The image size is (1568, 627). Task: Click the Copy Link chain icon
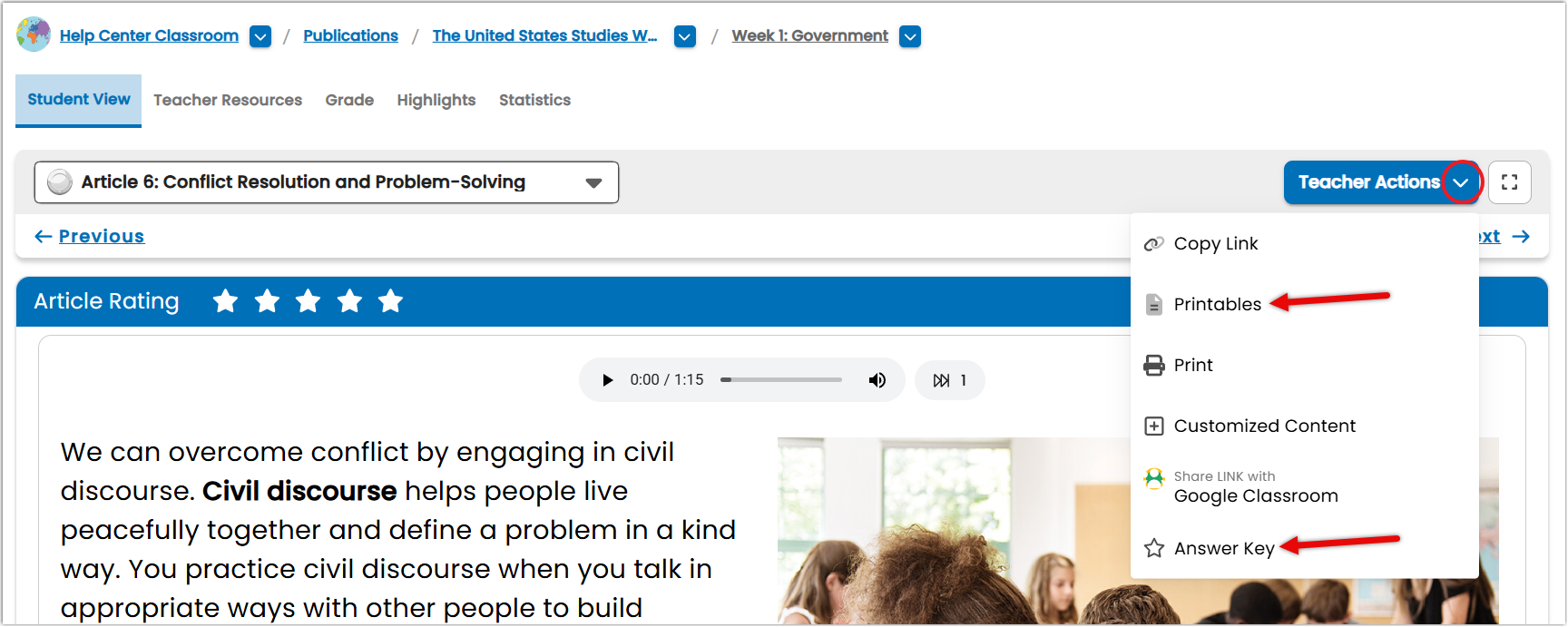pos(1153,243)
